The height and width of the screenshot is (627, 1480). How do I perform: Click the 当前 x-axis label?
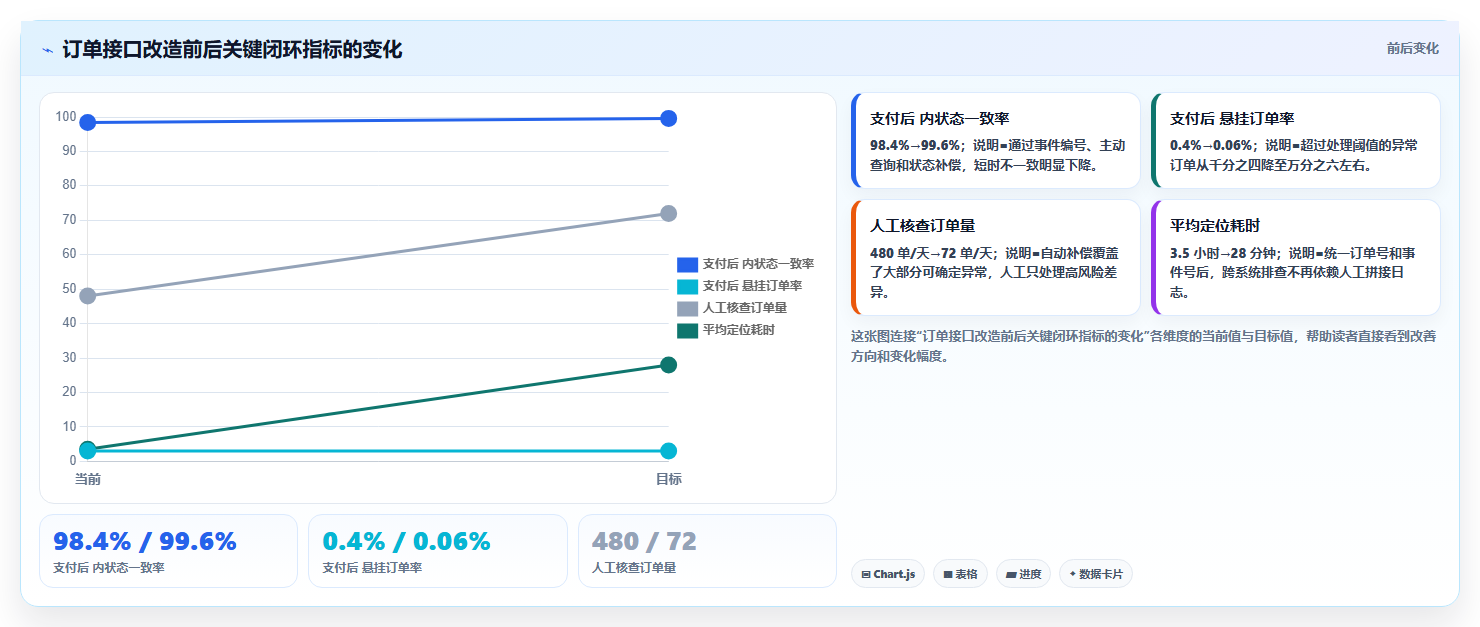coord(88,479)
